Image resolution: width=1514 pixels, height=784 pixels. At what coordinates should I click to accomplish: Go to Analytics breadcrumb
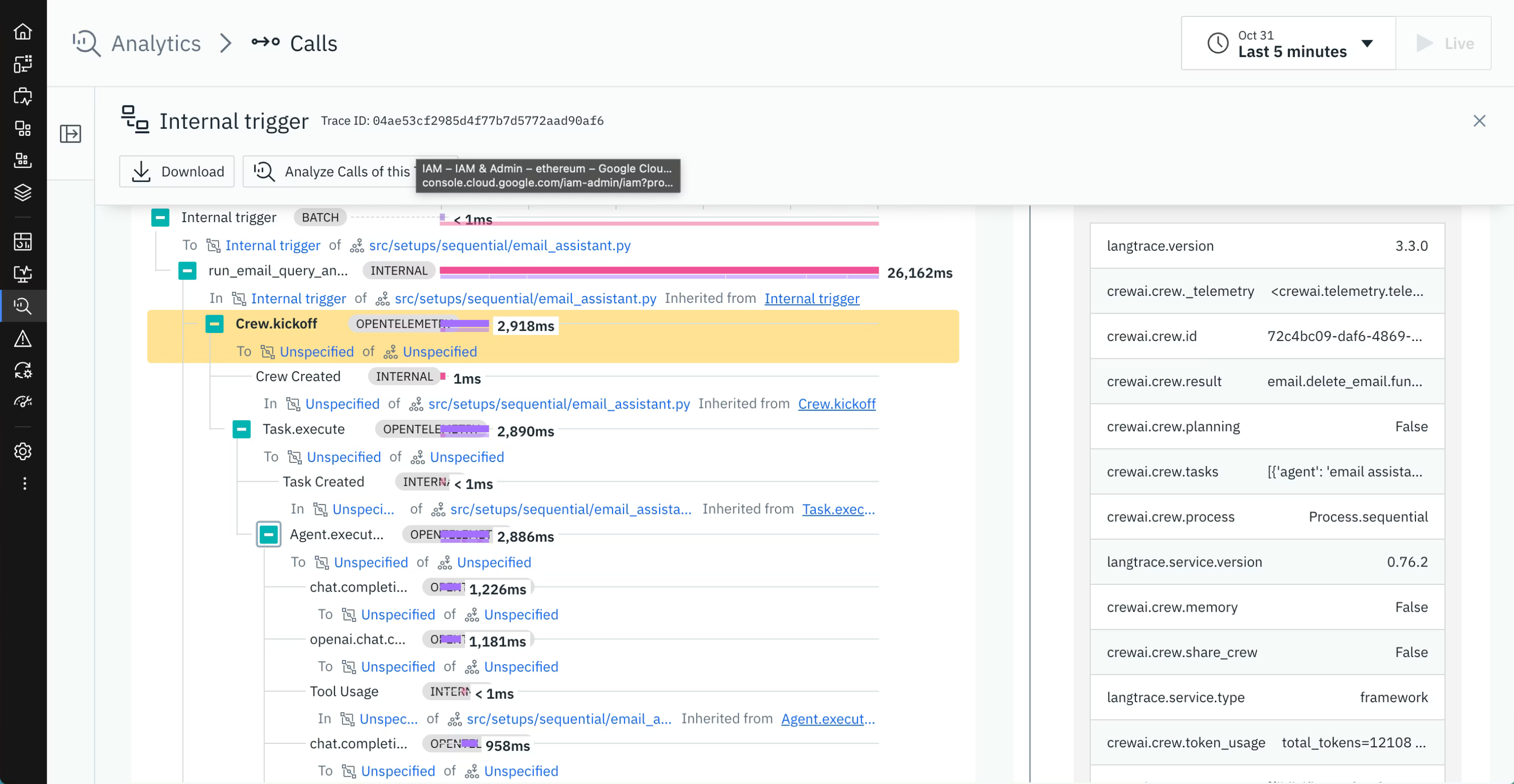156,44
